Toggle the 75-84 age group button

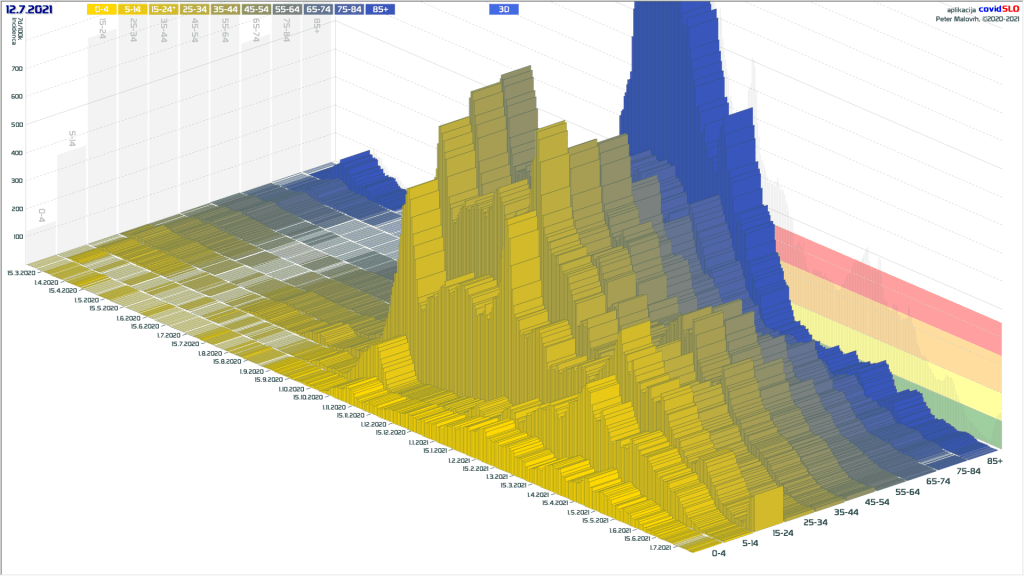[350, 9]
